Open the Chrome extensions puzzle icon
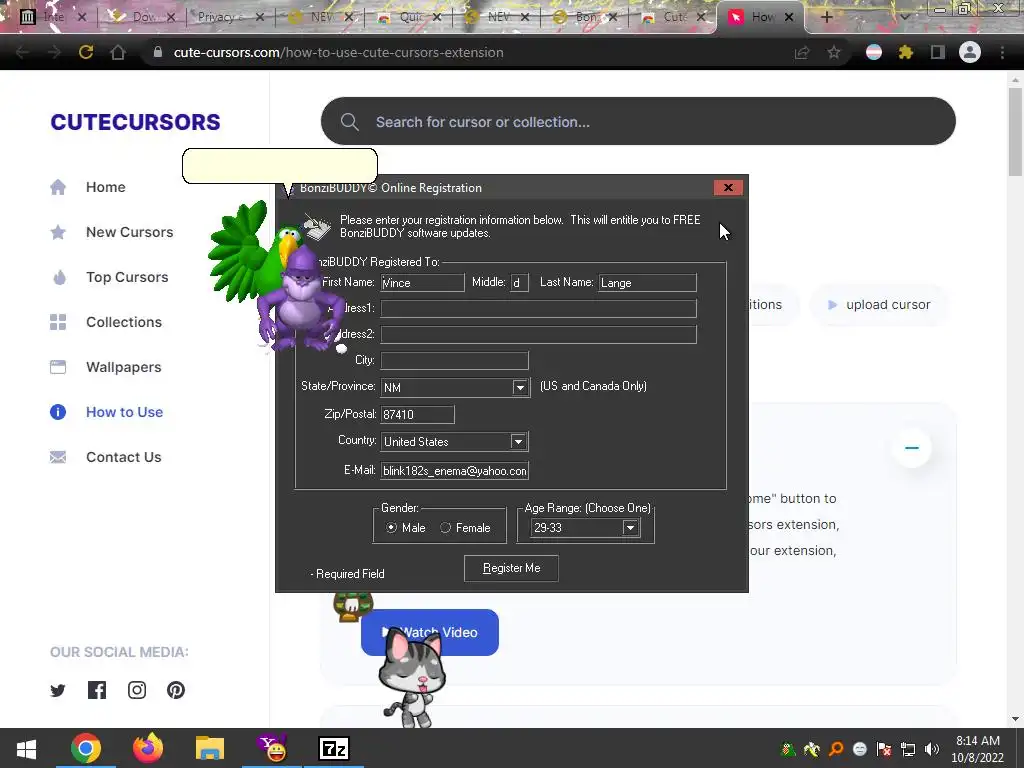 coord(905,52)
